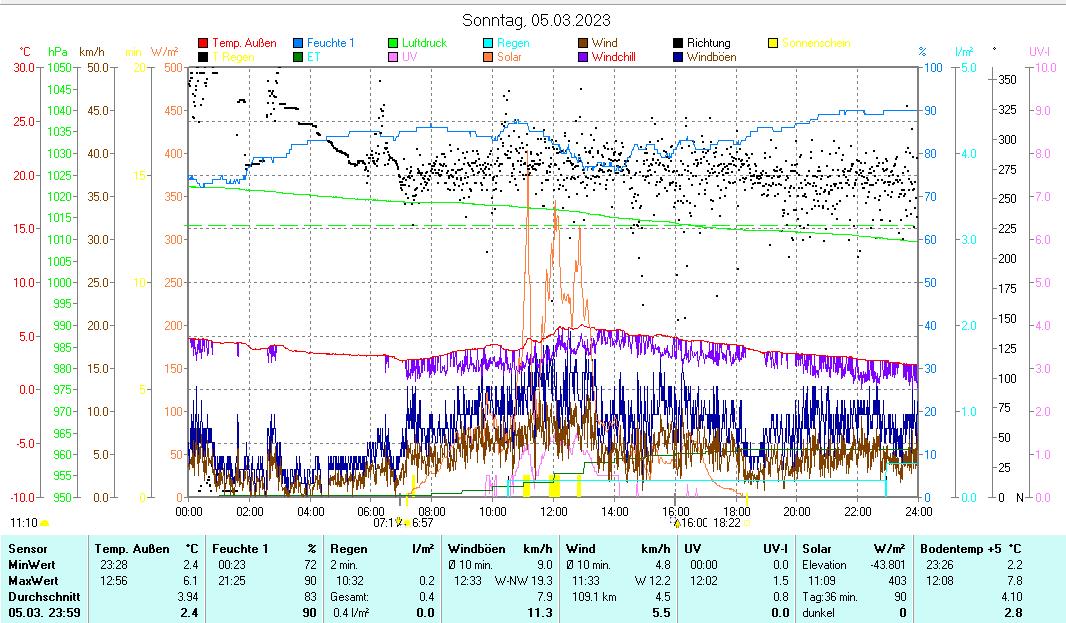Click the orange Solar legend square
Viewport: 1066px width, 623px height.
point(487,57)
